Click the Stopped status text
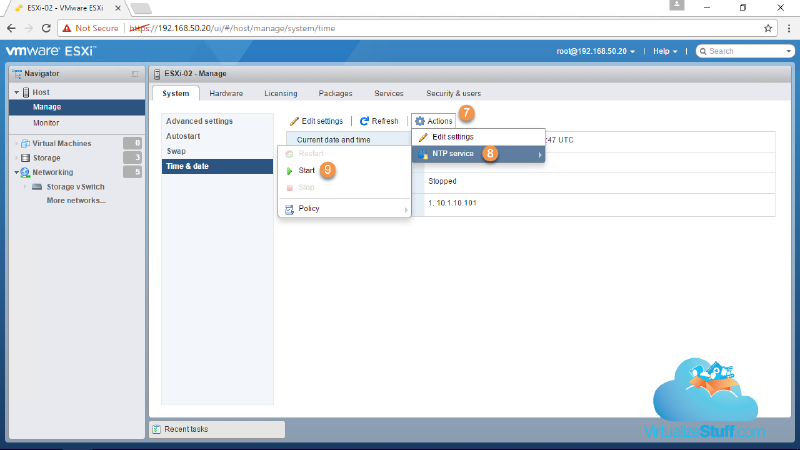 click(x=442, y=181)
